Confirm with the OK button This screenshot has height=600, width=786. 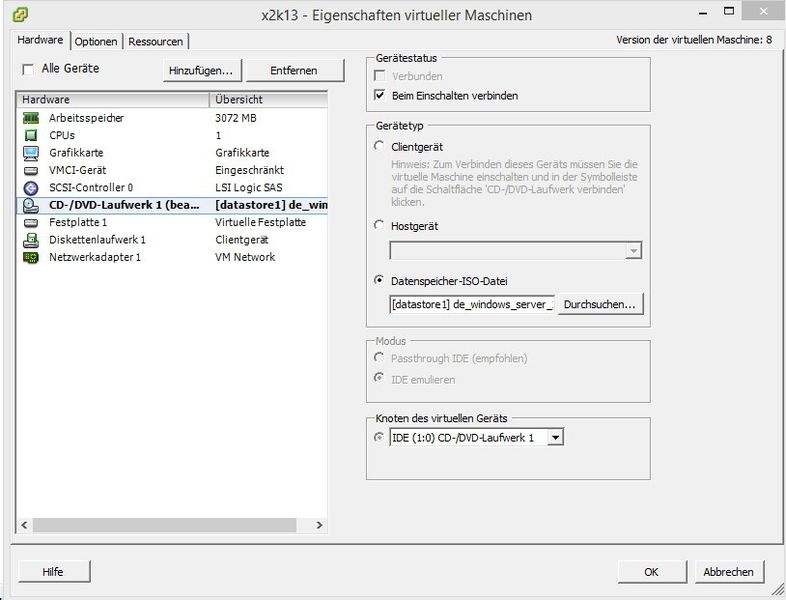click(651, 572)
